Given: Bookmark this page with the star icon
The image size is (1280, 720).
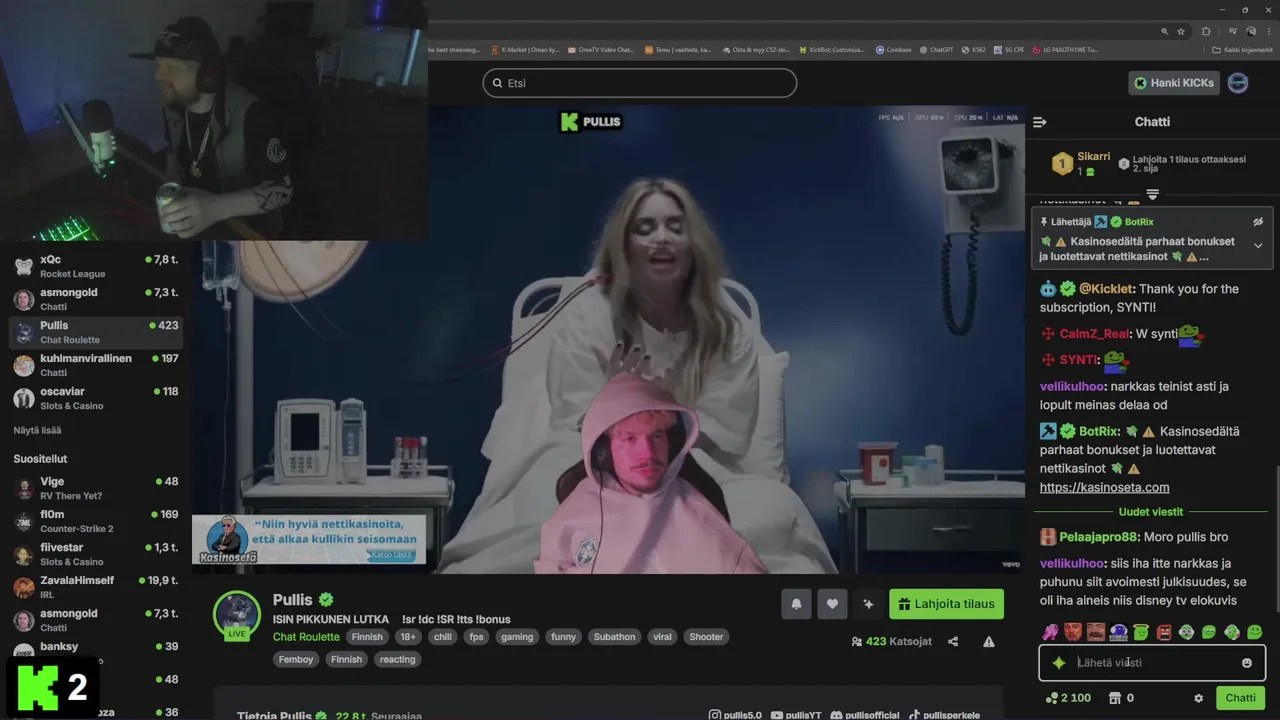Looking at the screenshot, I should click(1181, 31).
